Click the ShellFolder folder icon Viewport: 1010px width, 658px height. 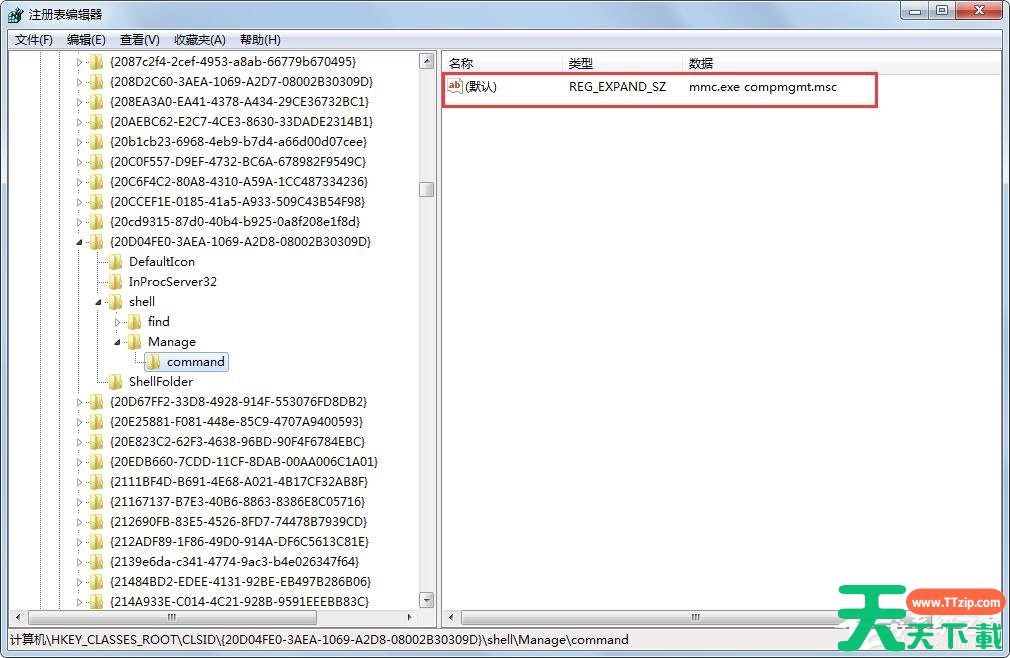pos(116,382)
